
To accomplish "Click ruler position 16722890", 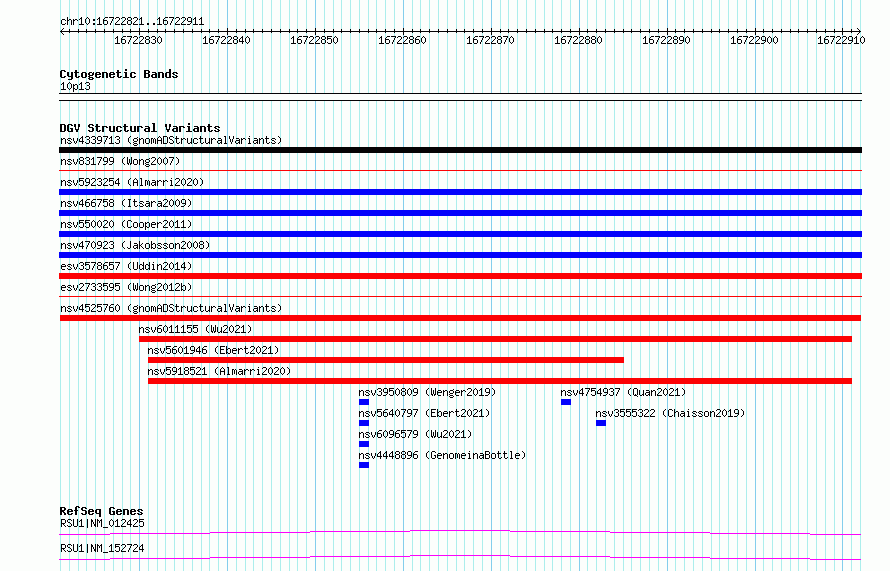I will (666, 40).
